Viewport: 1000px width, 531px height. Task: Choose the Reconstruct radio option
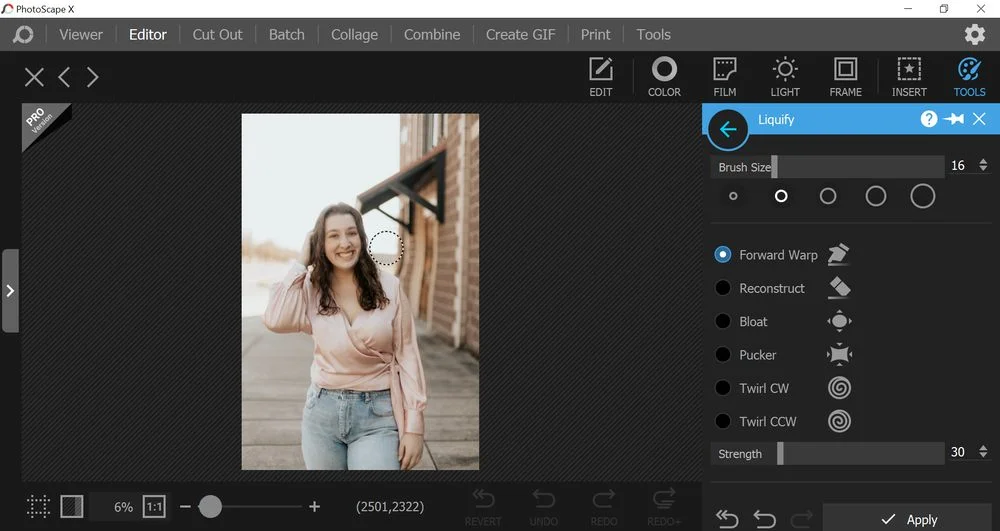723,288
